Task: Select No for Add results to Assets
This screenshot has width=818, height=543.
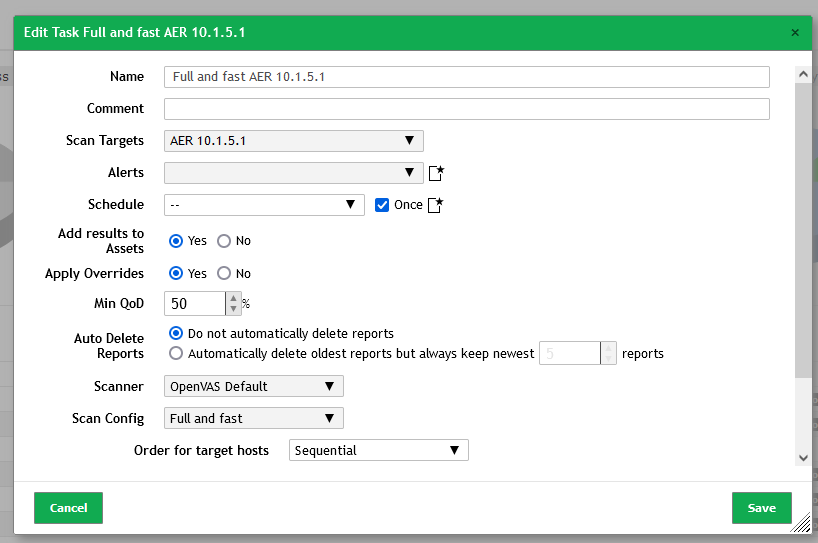Action: click(224, 241)
